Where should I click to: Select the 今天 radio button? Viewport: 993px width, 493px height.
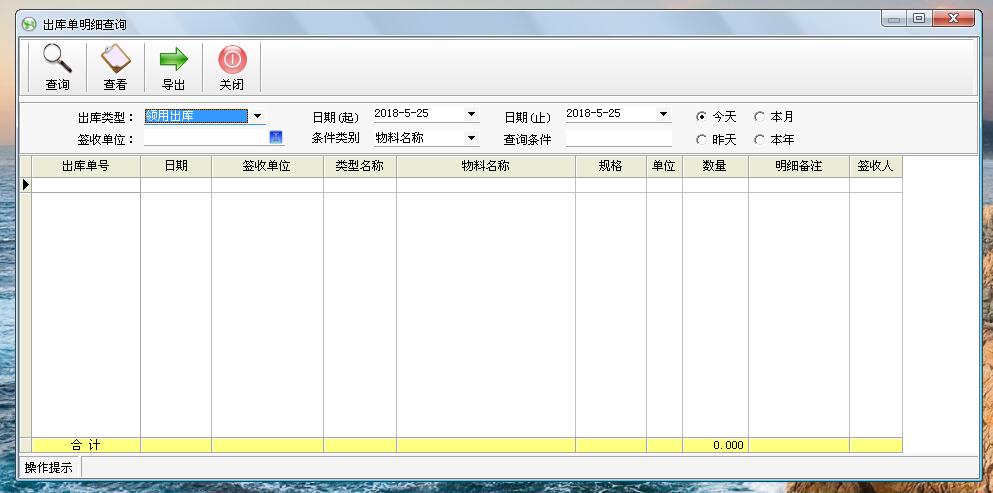point(701,117)
